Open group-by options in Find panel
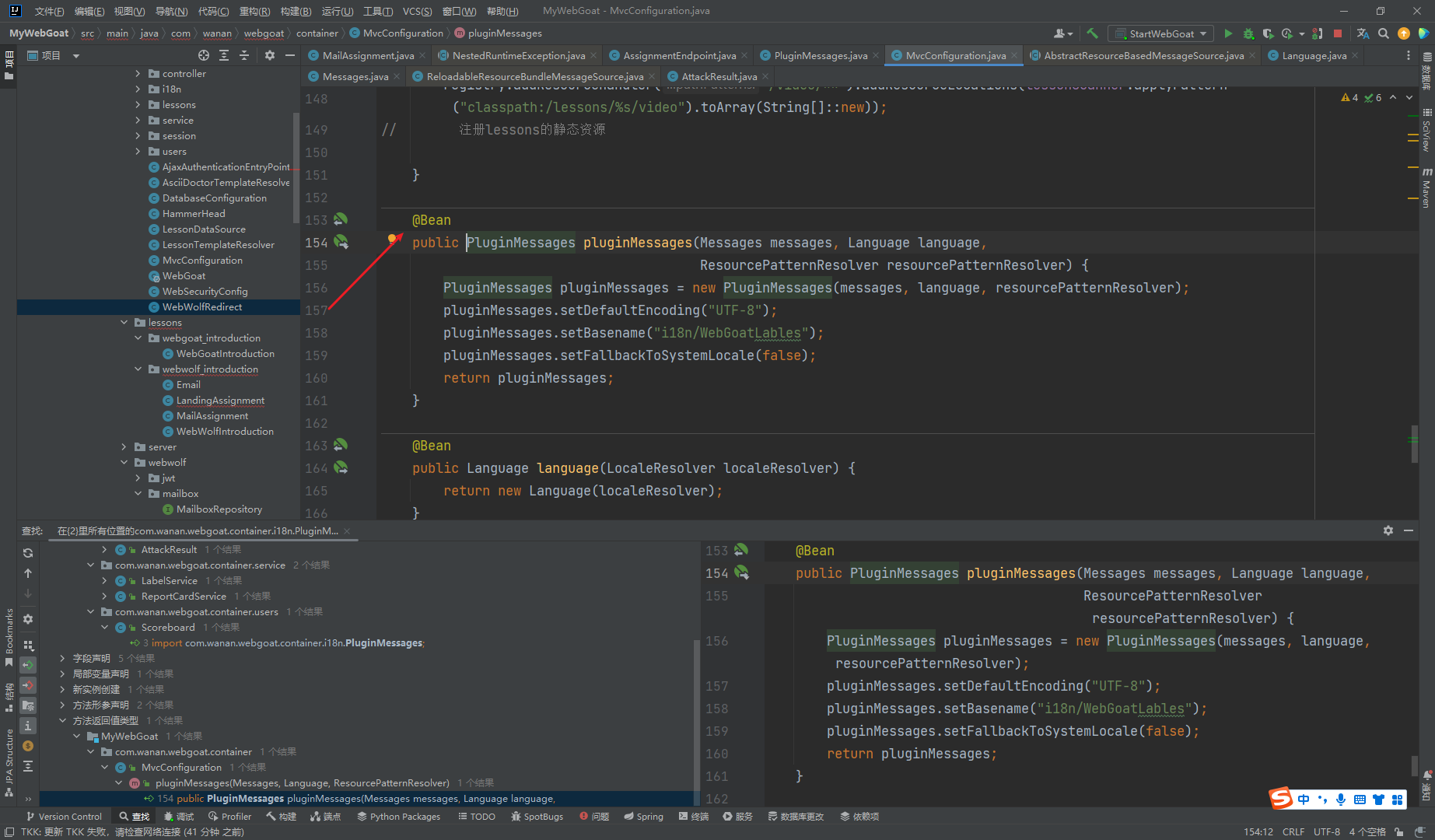This screenshot has height=840, width=1435. pos(28,645)
